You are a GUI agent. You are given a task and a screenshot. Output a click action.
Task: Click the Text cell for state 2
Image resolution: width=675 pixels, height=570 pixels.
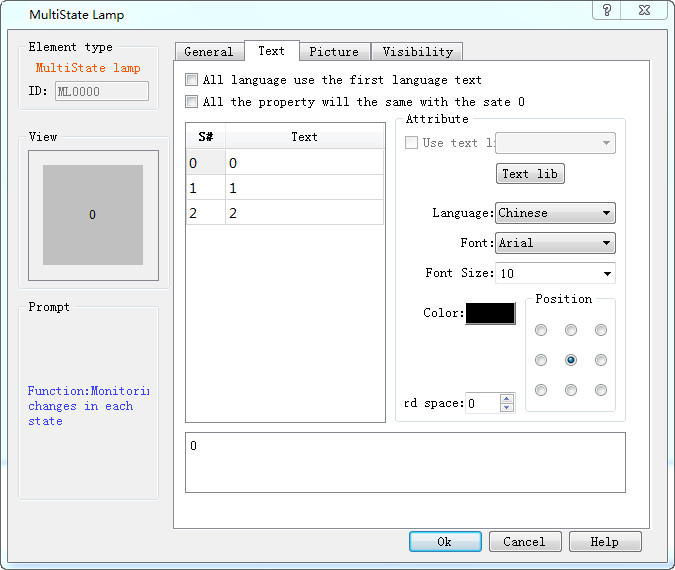pyautogui.click(x=304, y=213)
